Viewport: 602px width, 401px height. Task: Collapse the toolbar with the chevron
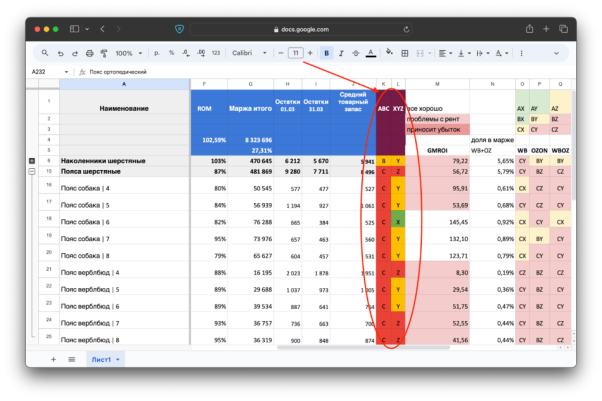(x=556, y=53)
